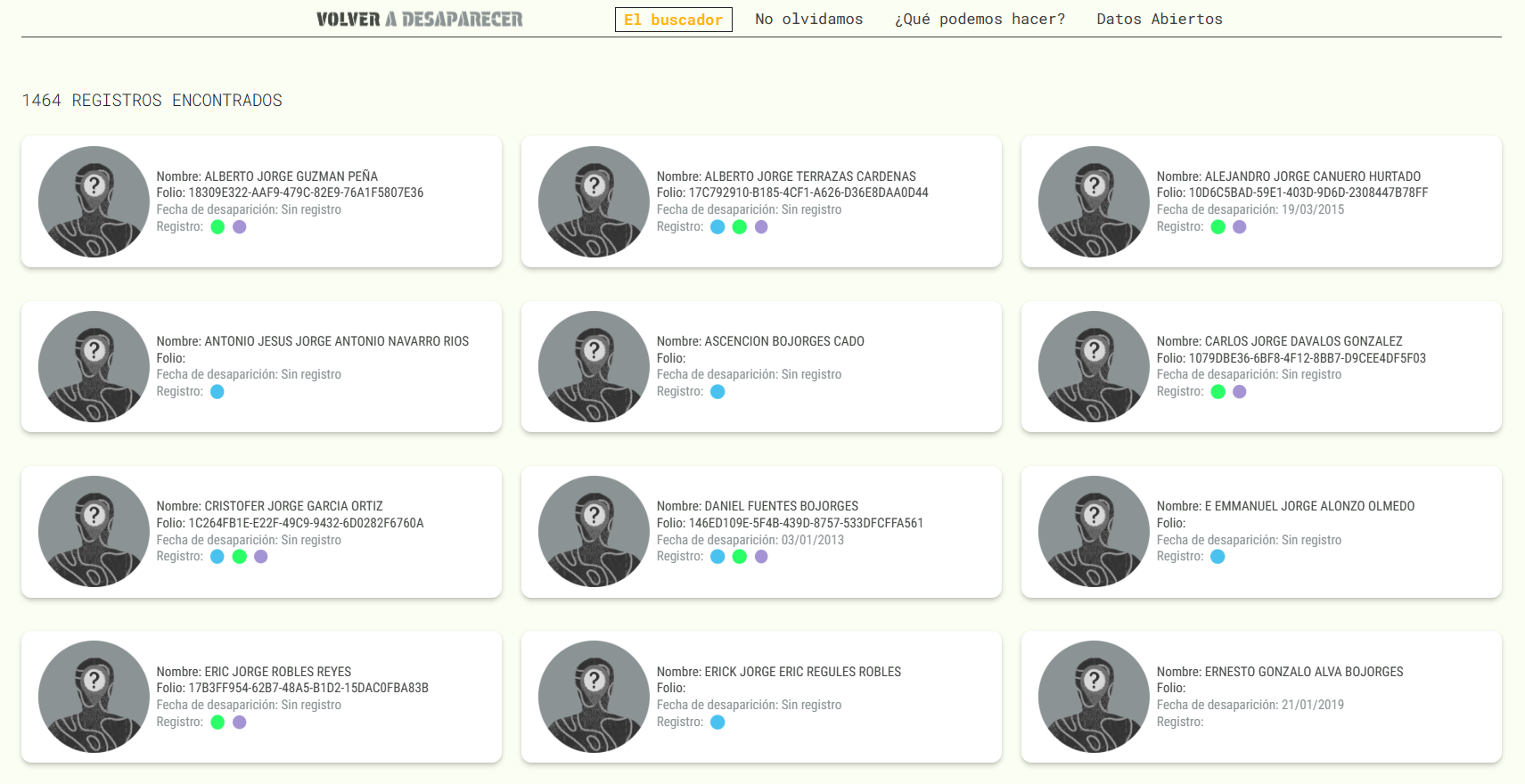Open ¿Qué podemos hacer? page

click(x=980, y=20)
